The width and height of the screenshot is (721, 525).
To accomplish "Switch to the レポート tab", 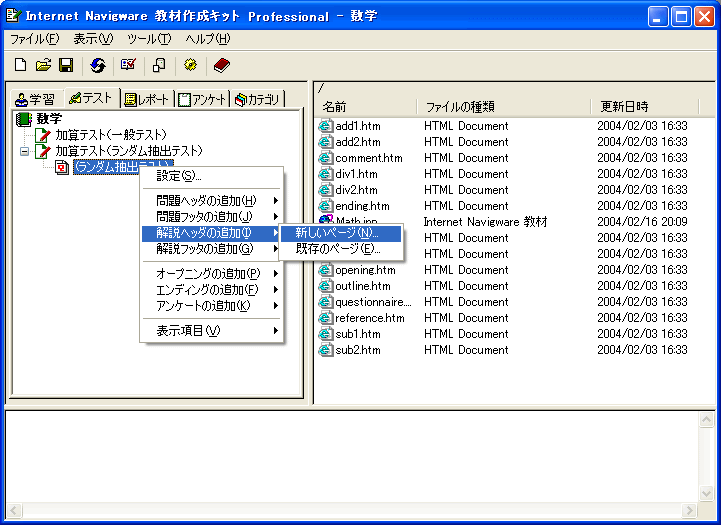I will tap(147, 99).
